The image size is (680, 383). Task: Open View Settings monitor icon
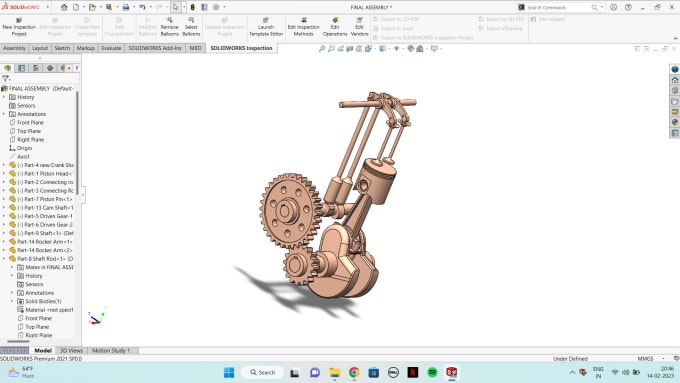[x=434, y=49]
